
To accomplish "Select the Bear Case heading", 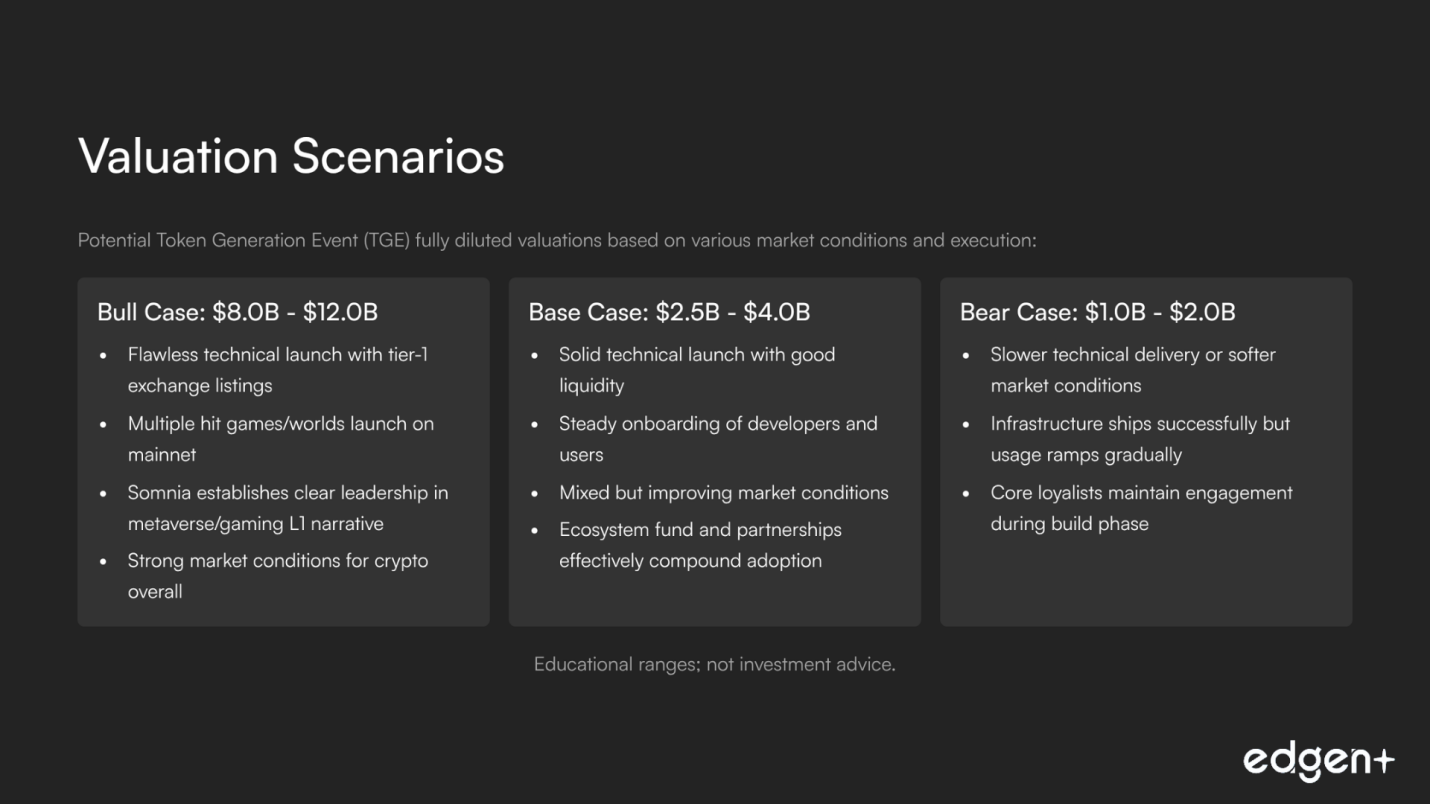I will tap(1097, 312).
